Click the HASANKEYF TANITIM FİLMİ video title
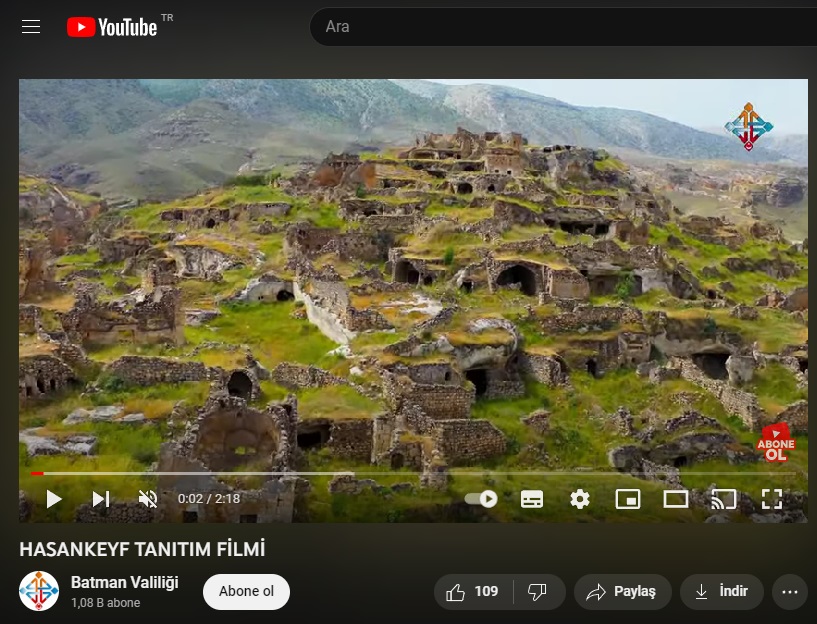This screenshot has width=817, height=624. [140, 549]
